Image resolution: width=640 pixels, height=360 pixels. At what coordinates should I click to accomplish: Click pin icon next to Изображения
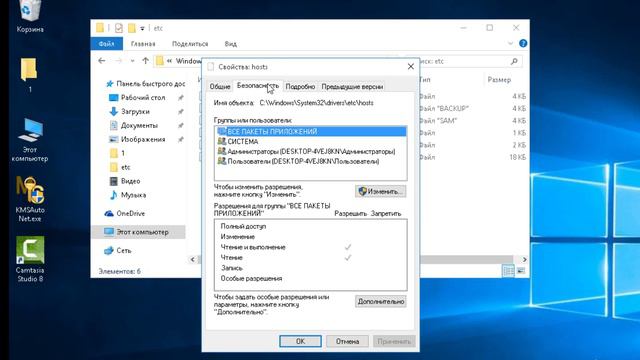tap(180, 139)
